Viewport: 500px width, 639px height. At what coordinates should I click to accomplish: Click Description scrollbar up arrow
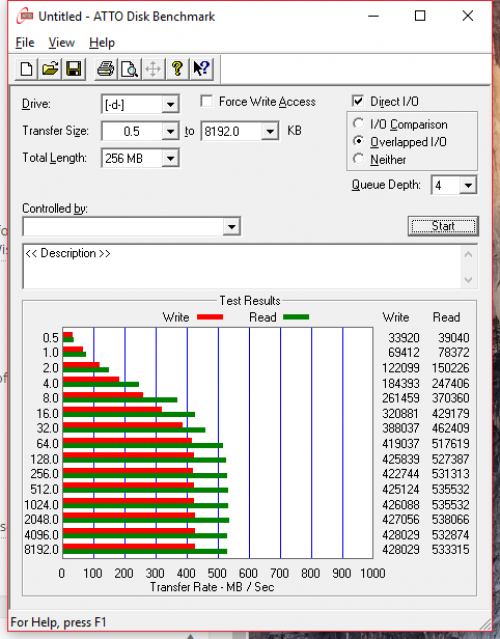coord(468,254)
